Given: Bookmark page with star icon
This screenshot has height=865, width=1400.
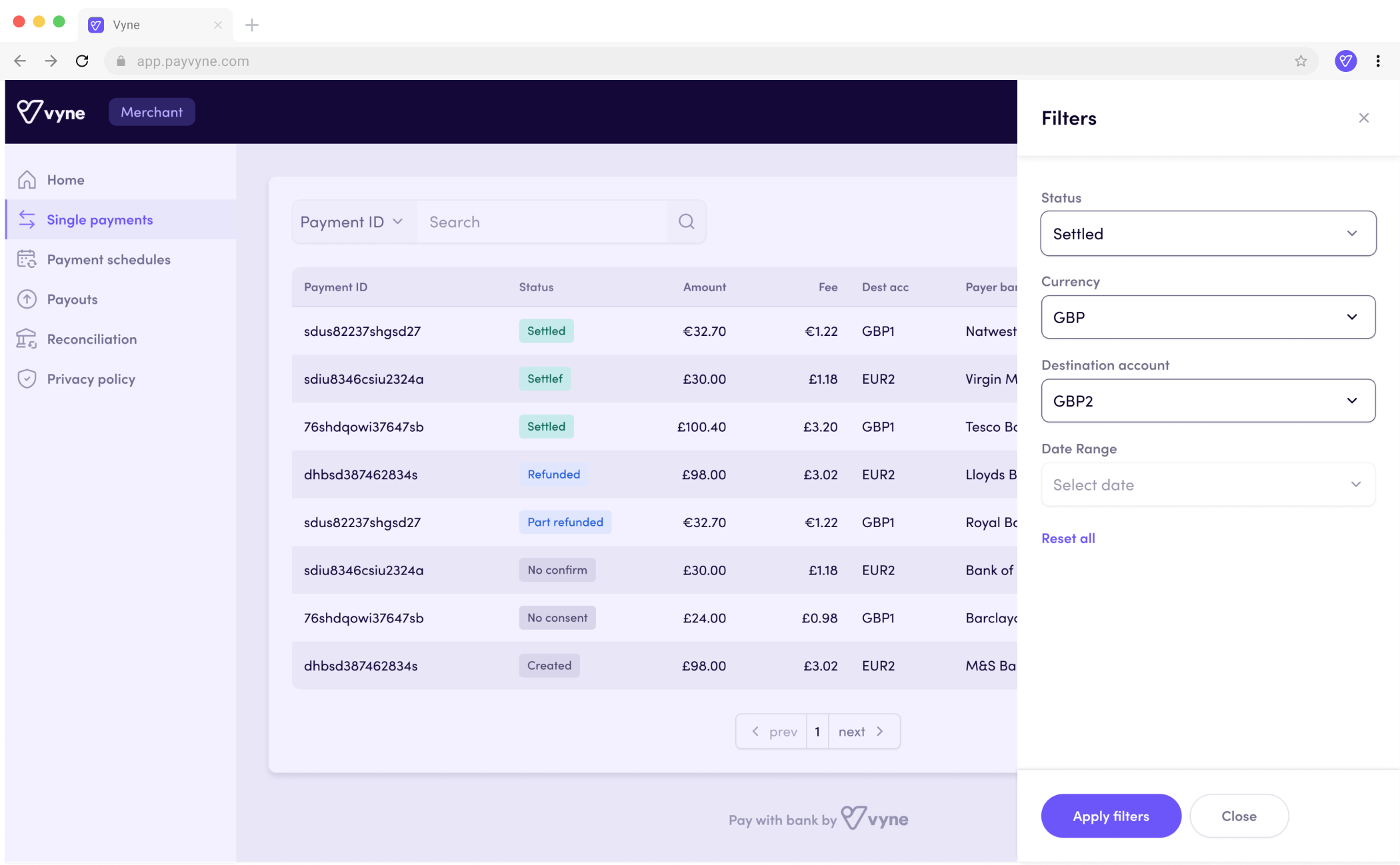Looking at the screenshot, I should tap(1301, 61).
